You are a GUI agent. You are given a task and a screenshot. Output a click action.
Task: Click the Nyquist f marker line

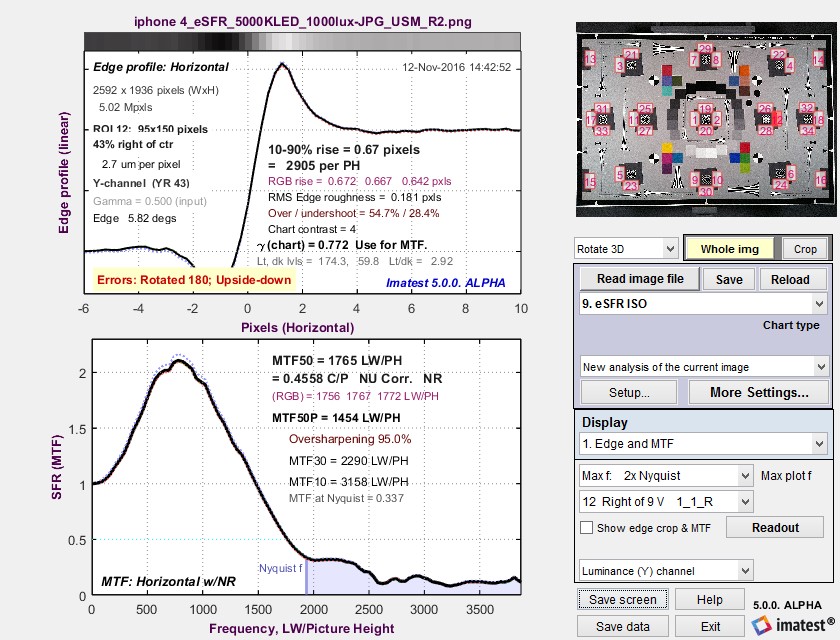[306, 577]
